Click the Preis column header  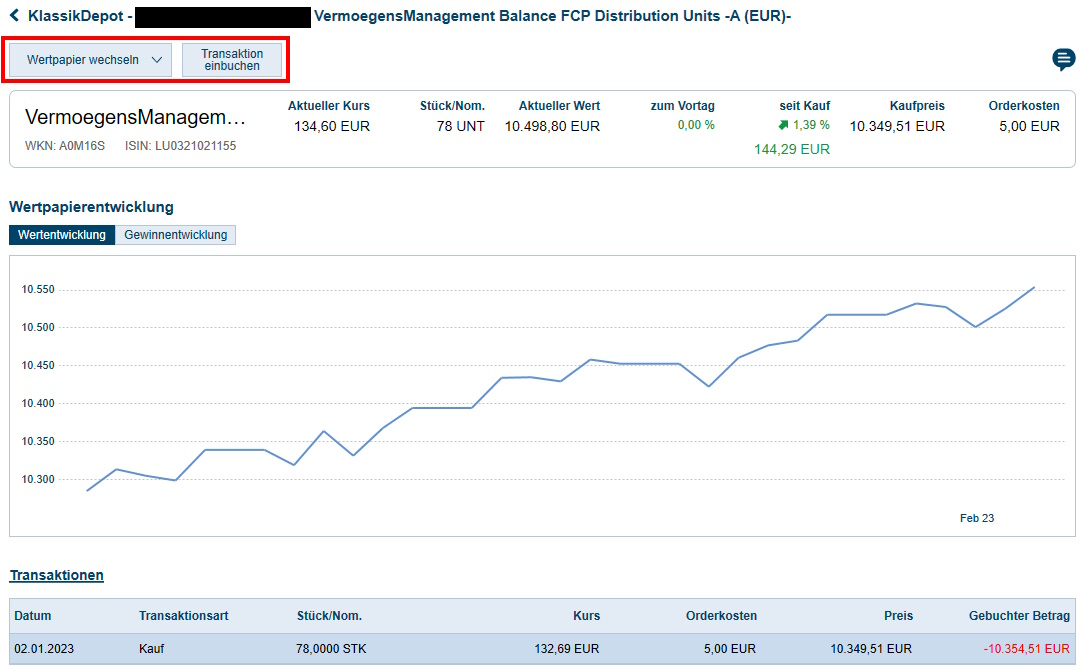[x=899, y=616]
